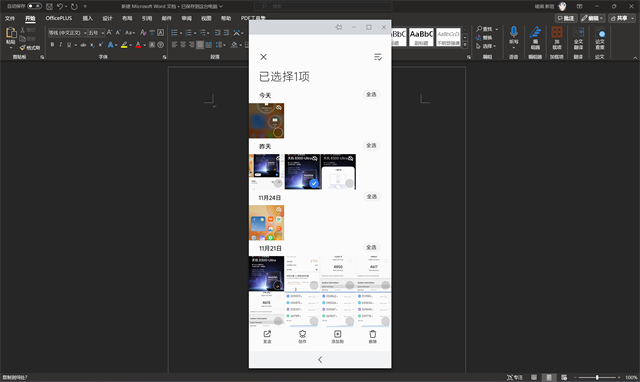Select all photos from Today
The width and height of the screenshot is (640, 382).
tap(371, 94)
